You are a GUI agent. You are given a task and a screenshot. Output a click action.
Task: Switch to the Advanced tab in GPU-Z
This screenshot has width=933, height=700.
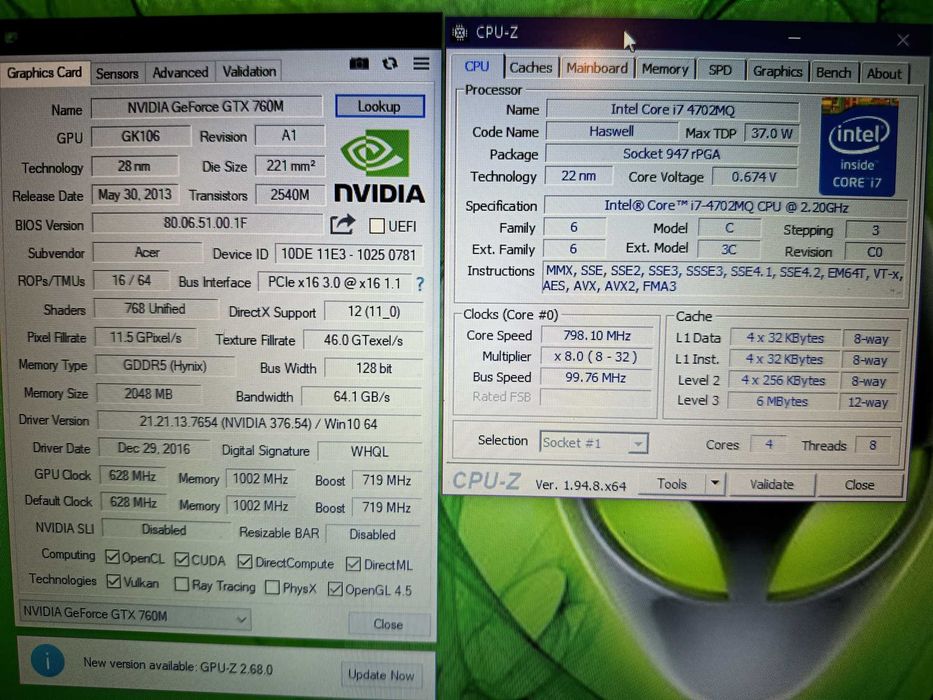click(x=180, y=73)
